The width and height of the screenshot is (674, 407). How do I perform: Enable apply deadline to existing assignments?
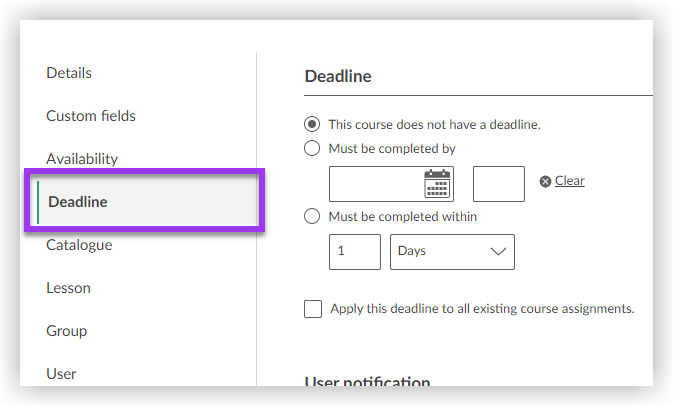click(x=313, y=309)
